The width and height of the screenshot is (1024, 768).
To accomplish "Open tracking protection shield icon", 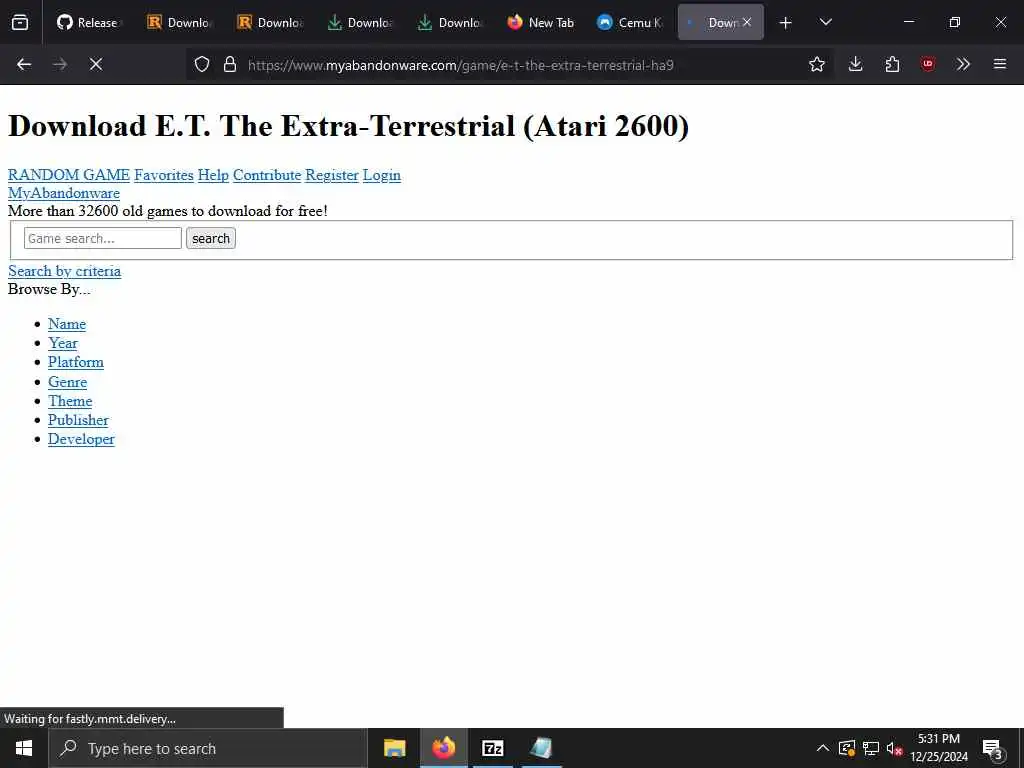I will coord(202,64).
